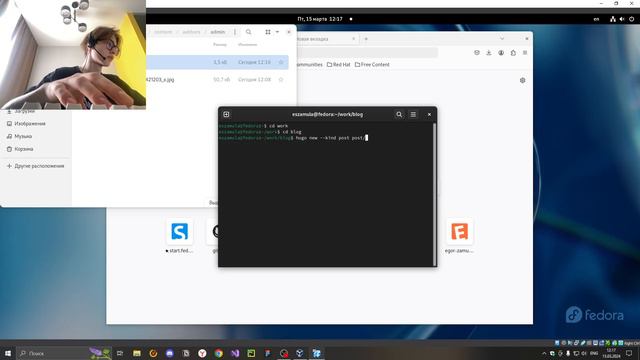Expand the browser tab list chevron
The height and width of the screenshot is (360, 640).
[x=502, y=39]
